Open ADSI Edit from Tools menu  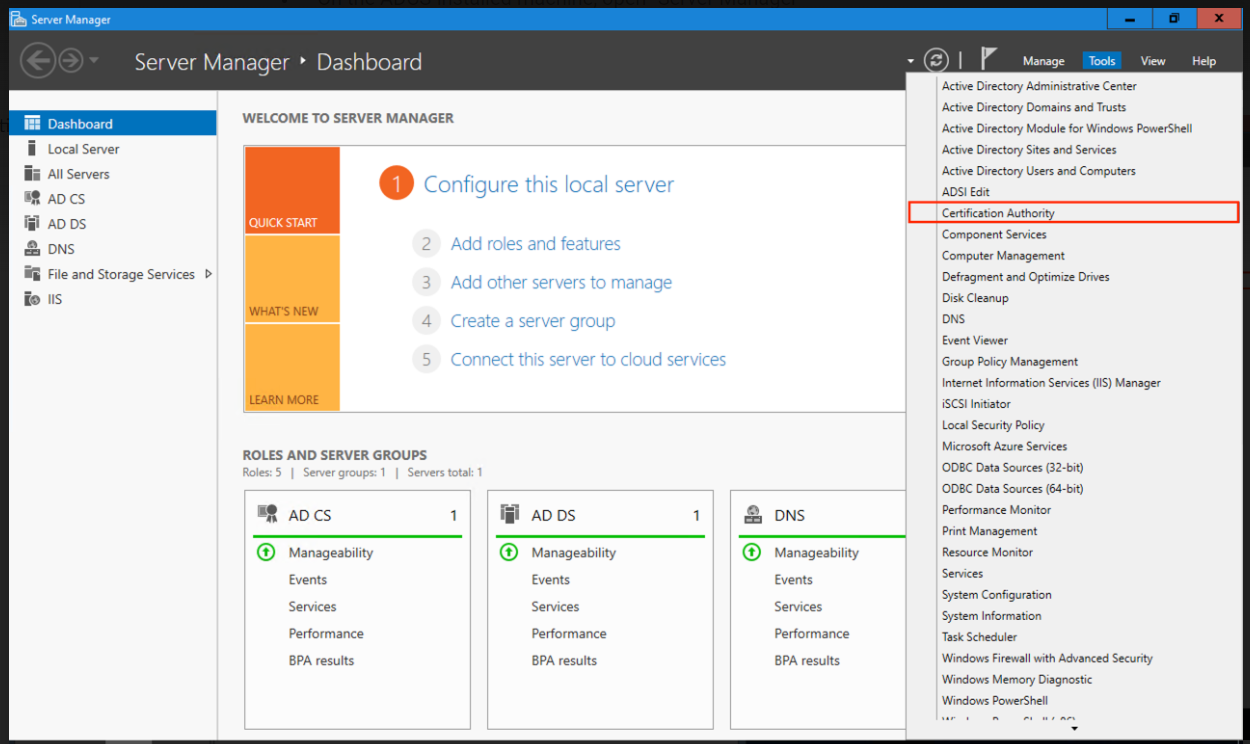point(966,192)
